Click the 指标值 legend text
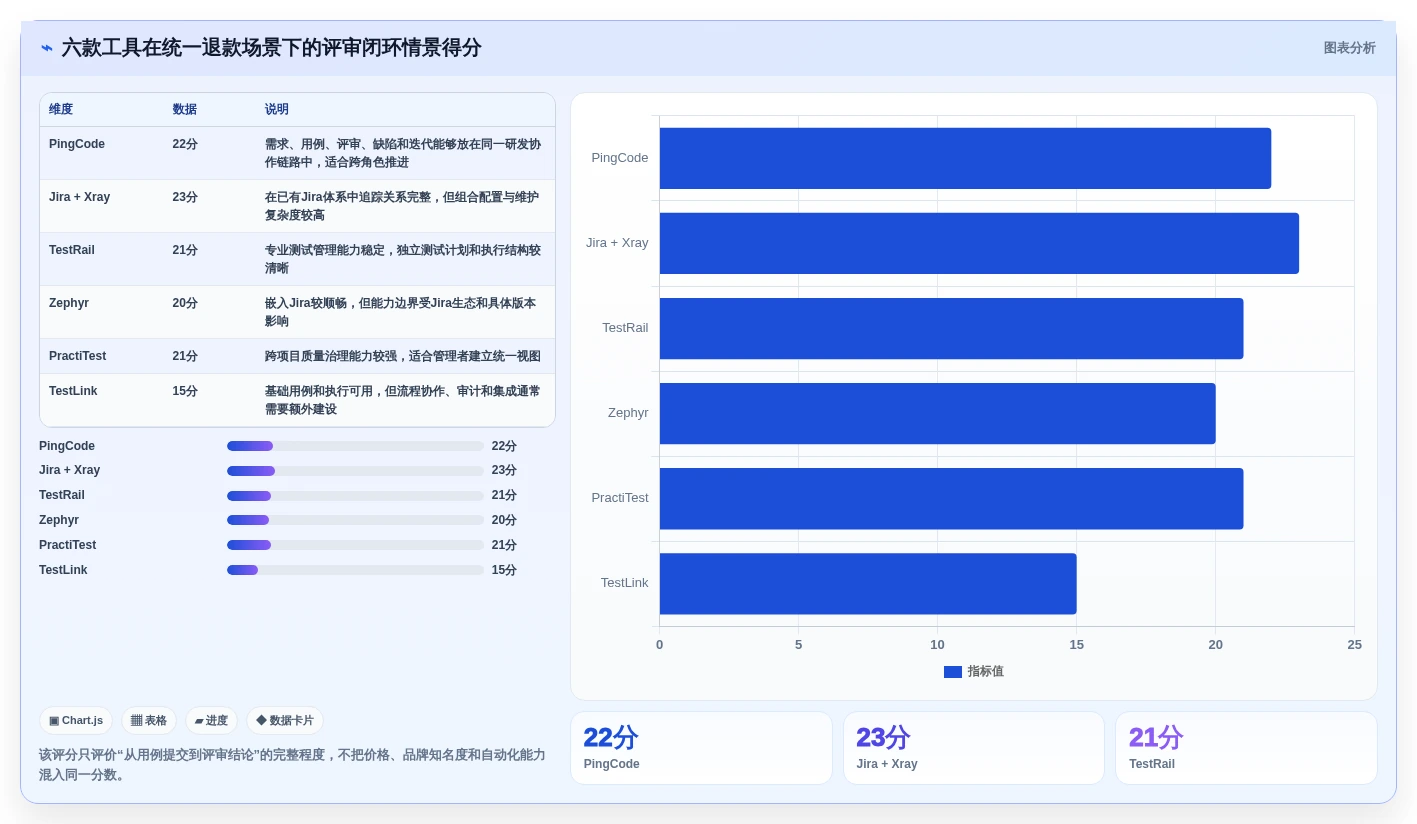Image resolution: width=1417 pixels, height=824 pixels. [985, 672]
